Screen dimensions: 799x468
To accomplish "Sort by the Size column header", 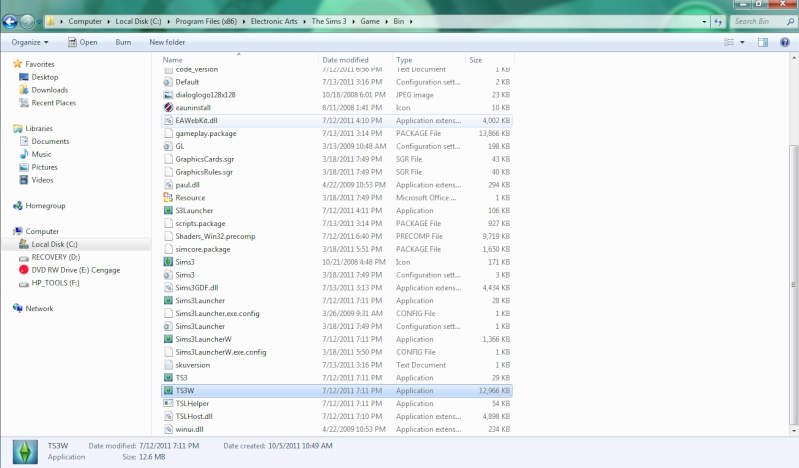I will (x=475, y=60).
